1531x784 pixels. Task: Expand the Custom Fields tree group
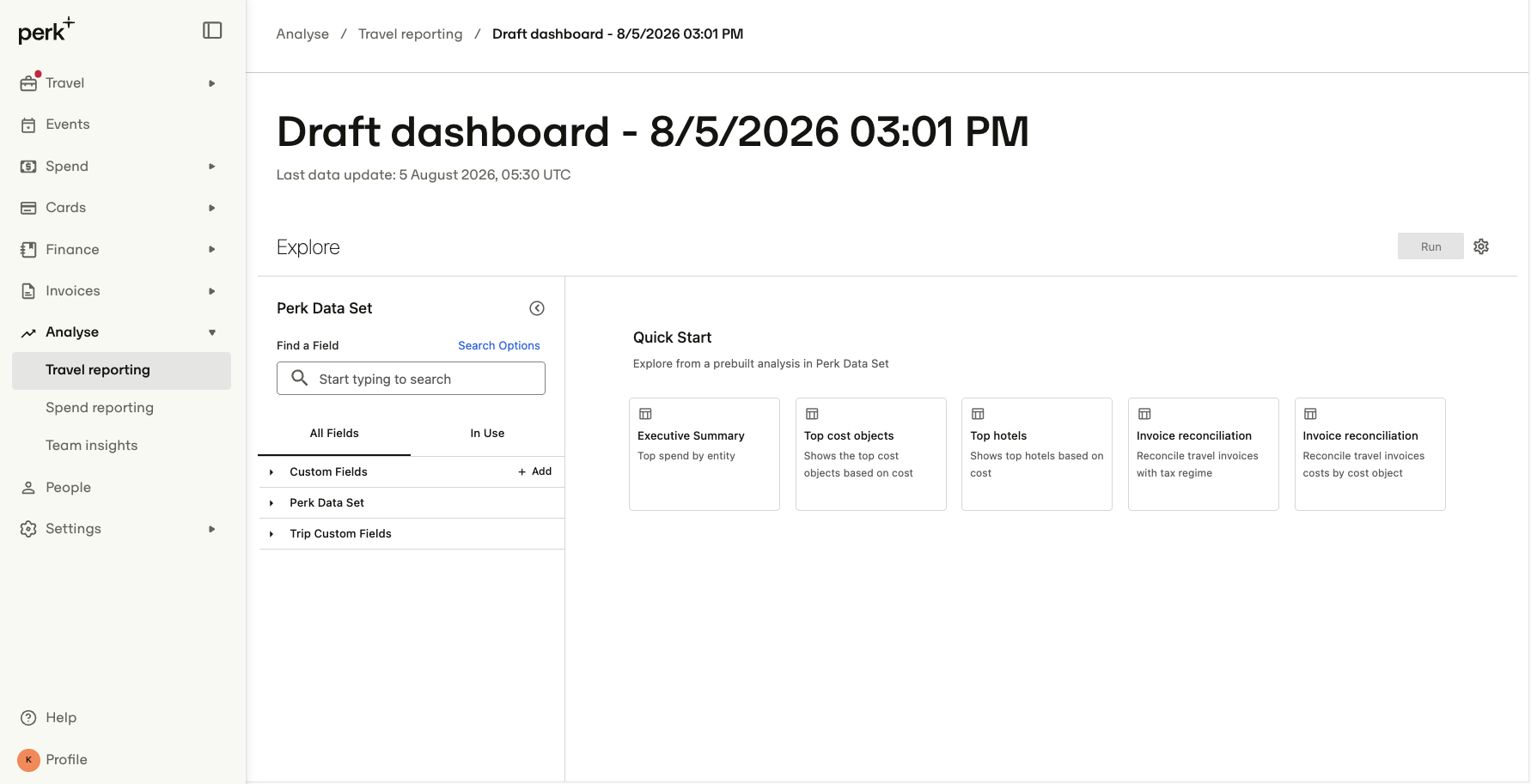point(271,472)
